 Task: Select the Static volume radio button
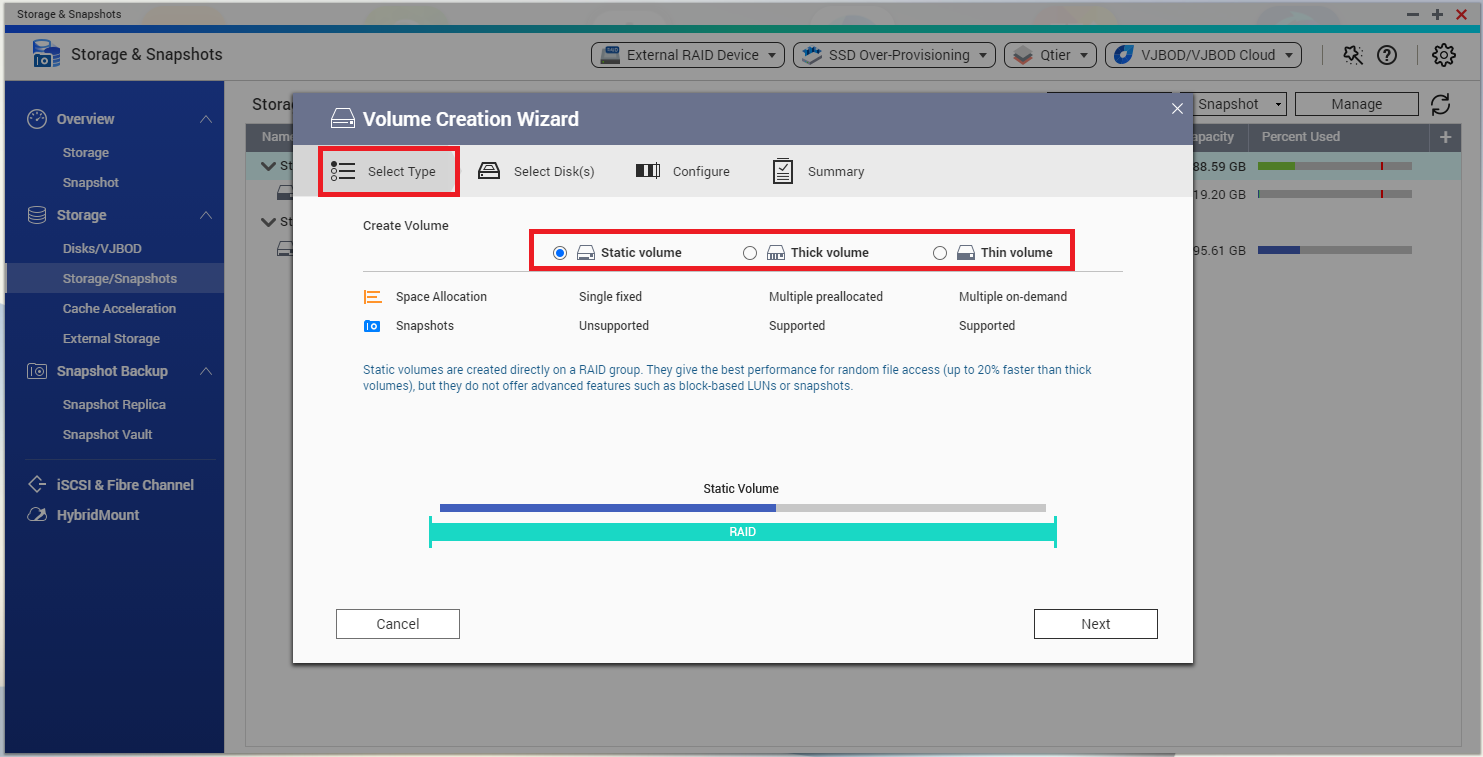560,253
